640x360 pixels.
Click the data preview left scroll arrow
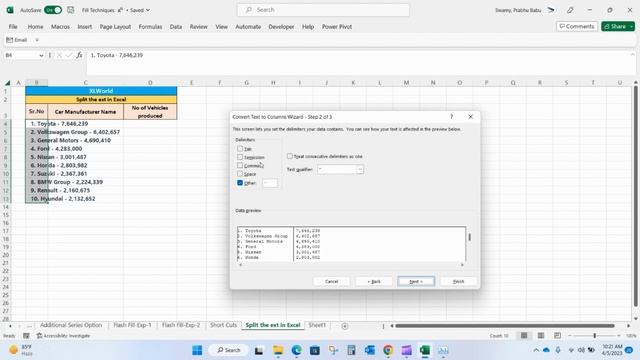[x=240, y=265]
